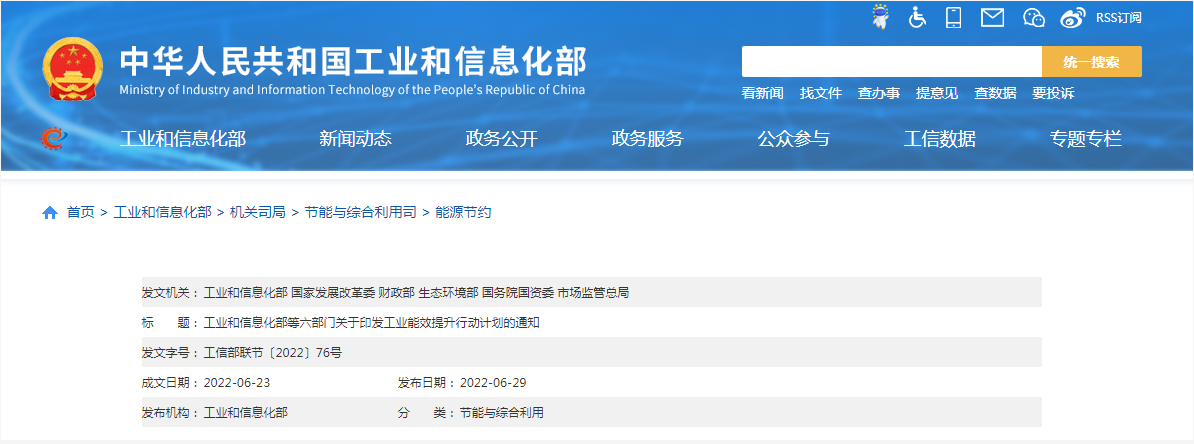Click the document title 工业和信息化部等六部门关于印发工业能效提升行动计划的通知

click(372, 323)
